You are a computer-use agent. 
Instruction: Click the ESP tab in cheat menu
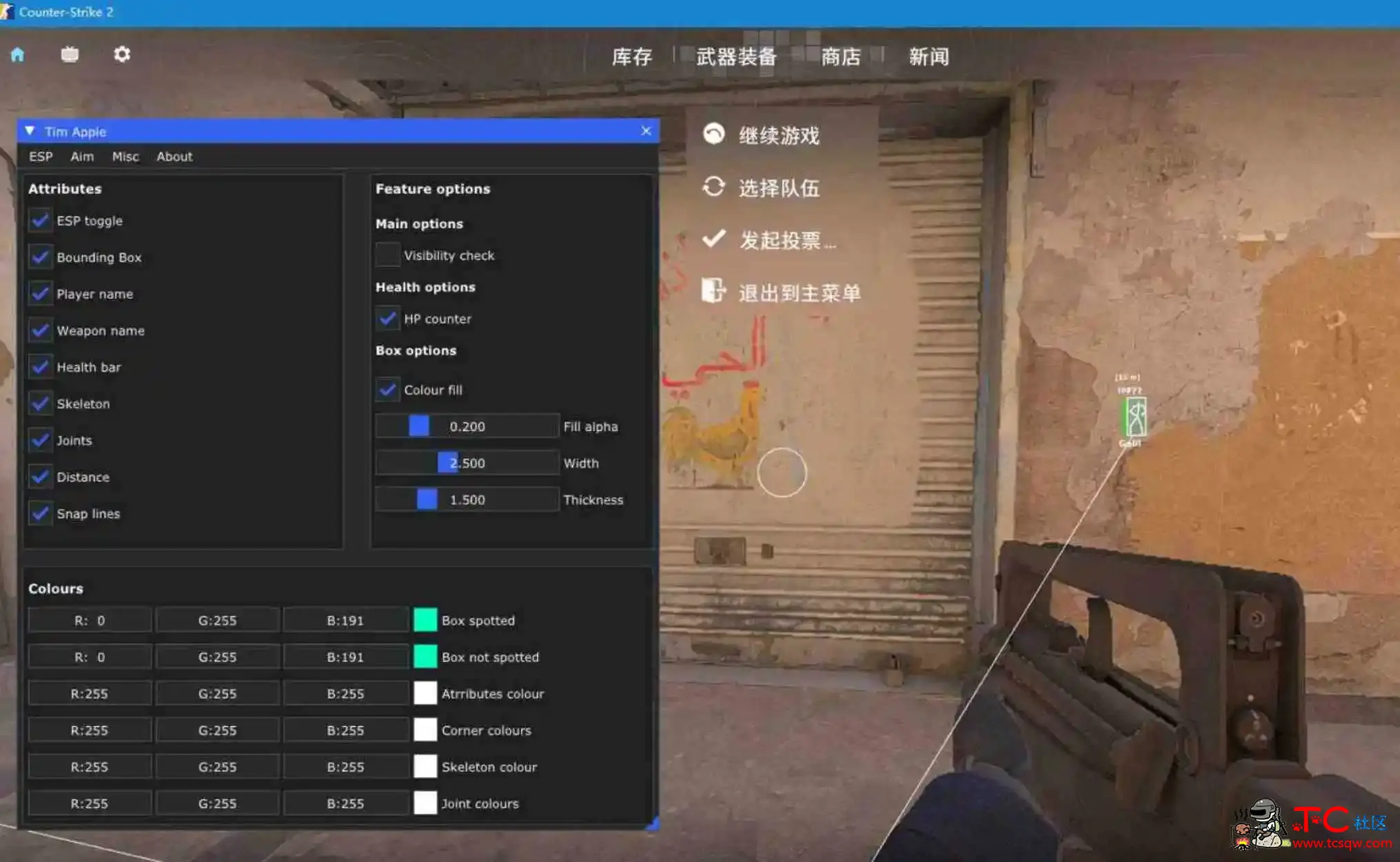tap(40, 156)
